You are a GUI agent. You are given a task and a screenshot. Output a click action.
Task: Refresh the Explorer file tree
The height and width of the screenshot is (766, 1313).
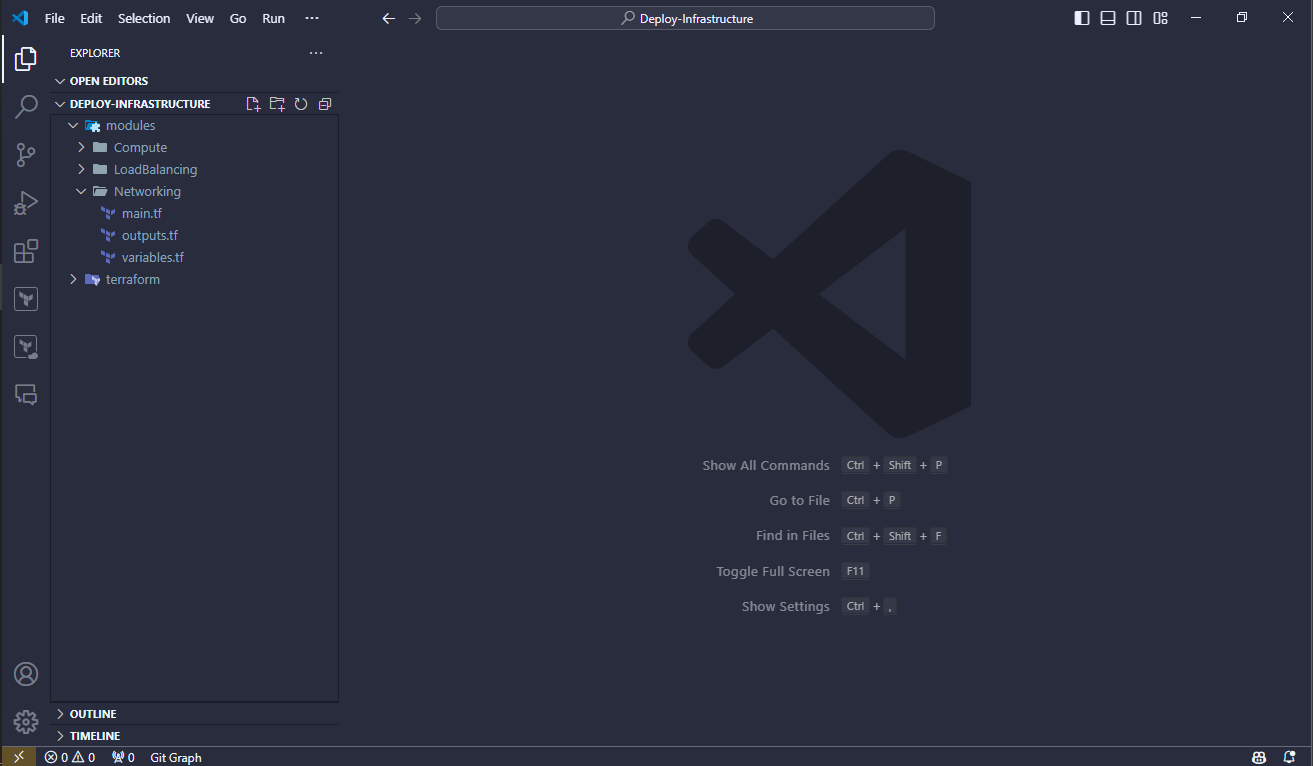point(301,104)
